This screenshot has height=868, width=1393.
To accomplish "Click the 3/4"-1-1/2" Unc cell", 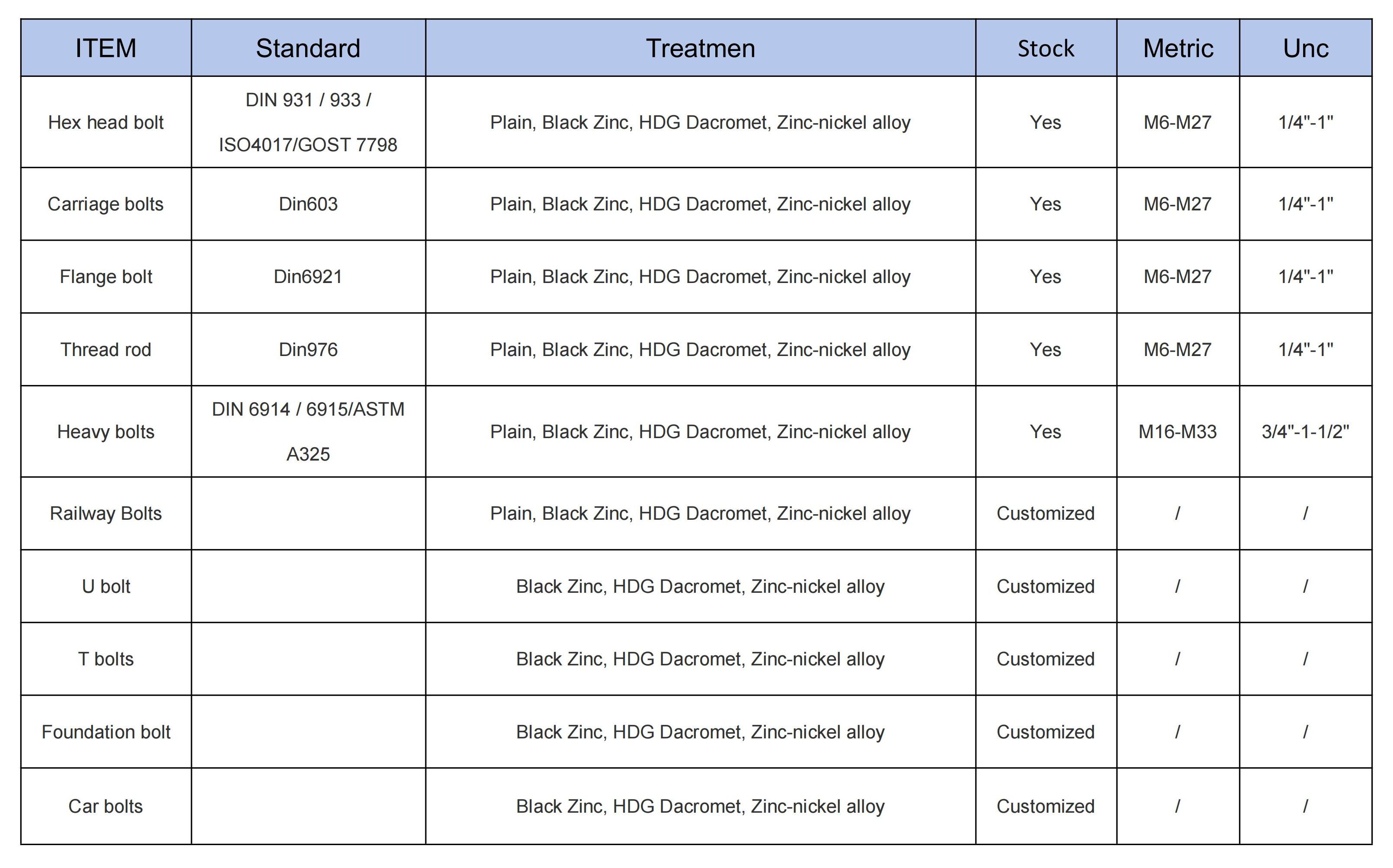I will [x=1305, y=431].
